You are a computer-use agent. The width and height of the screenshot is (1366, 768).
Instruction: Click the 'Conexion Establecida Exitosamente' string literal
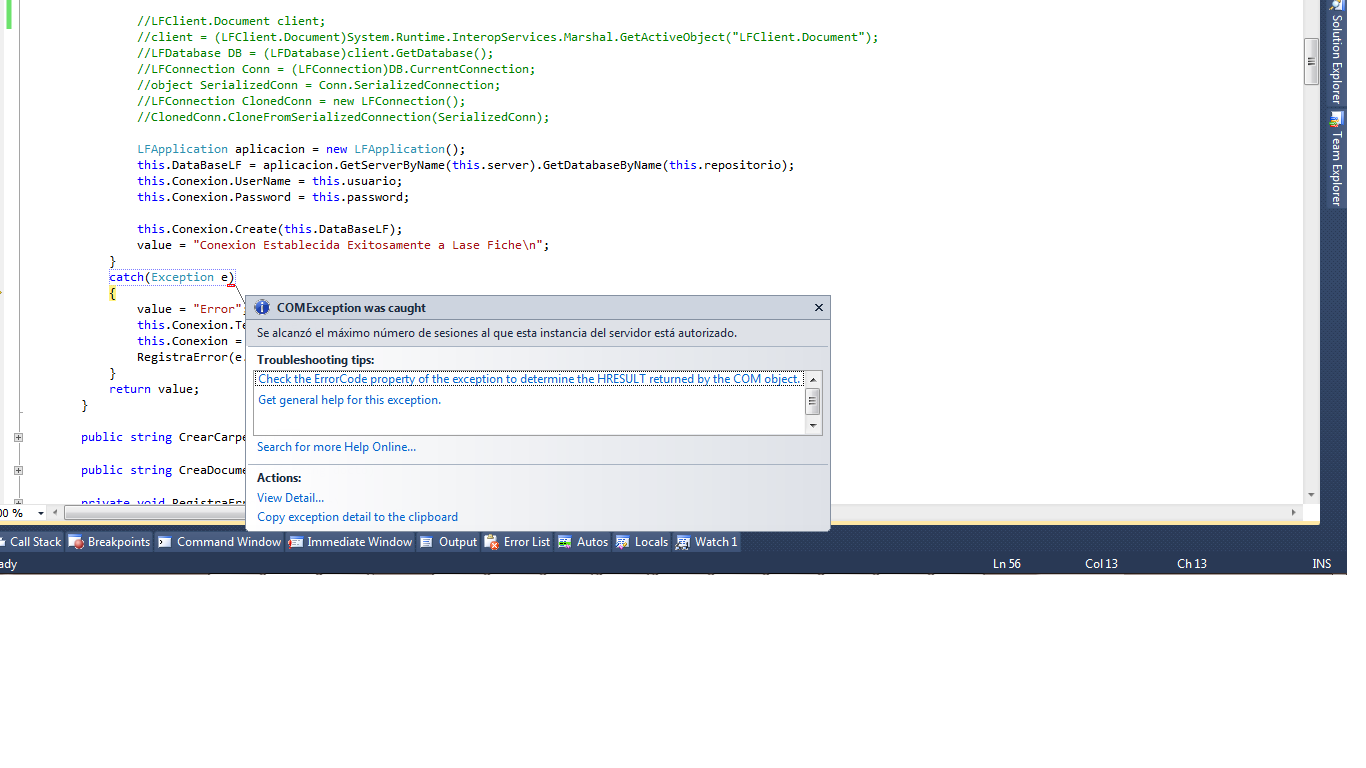(368, 245)
